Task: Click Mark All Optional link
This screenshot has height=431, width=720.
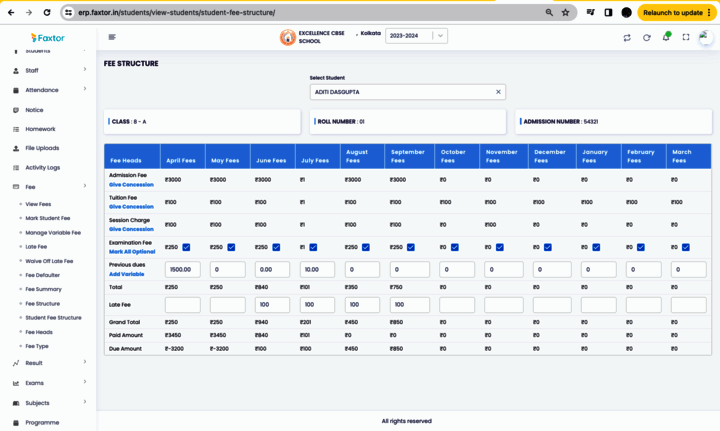Action: [x=132, y=252]
